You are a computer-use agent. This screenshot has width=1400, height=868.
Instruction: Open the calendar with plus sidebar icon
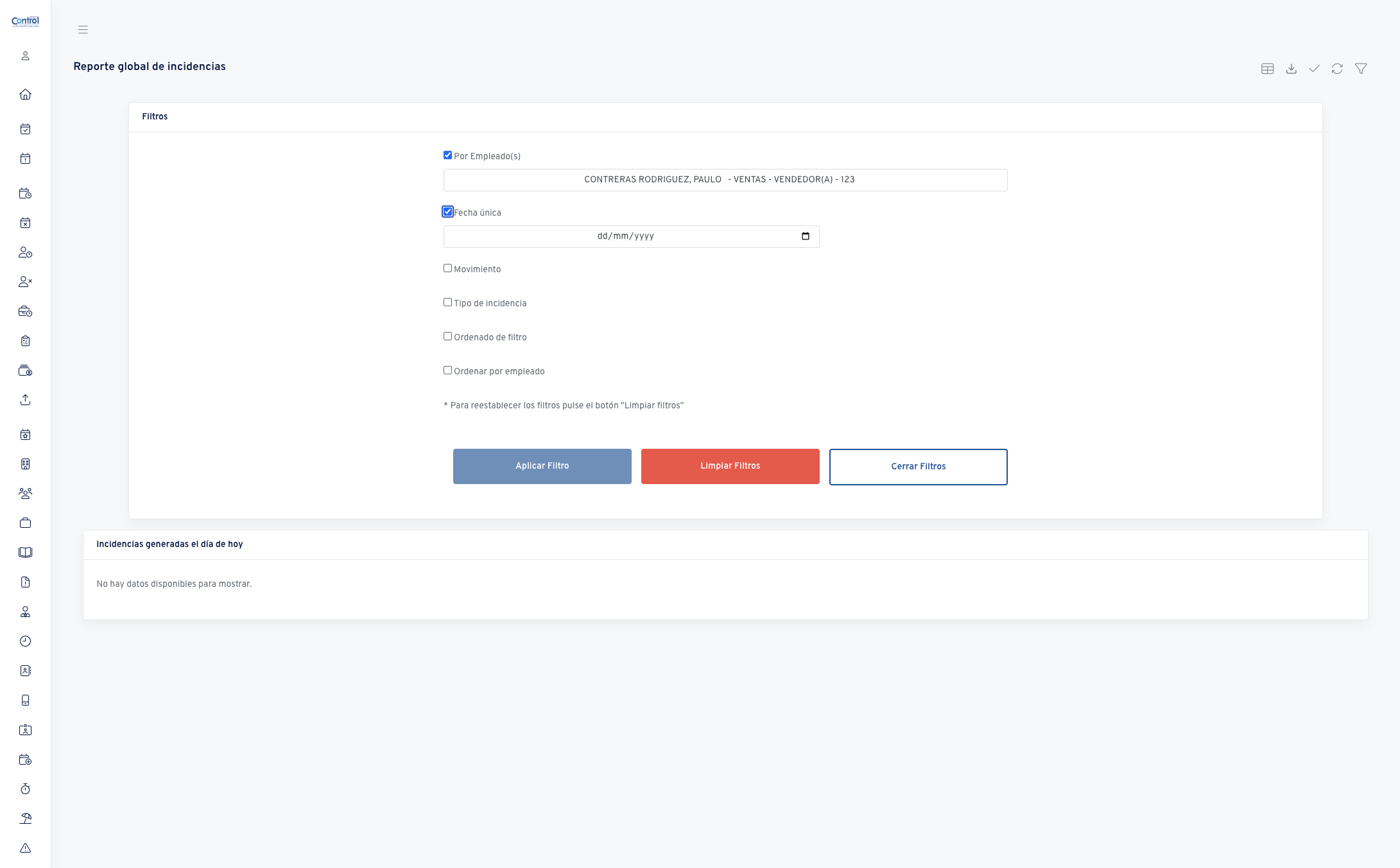[x=26, y=759]
